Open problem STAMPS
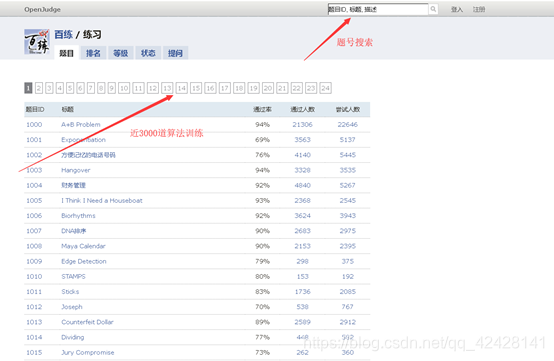The image size is (554, 361). 73,277
